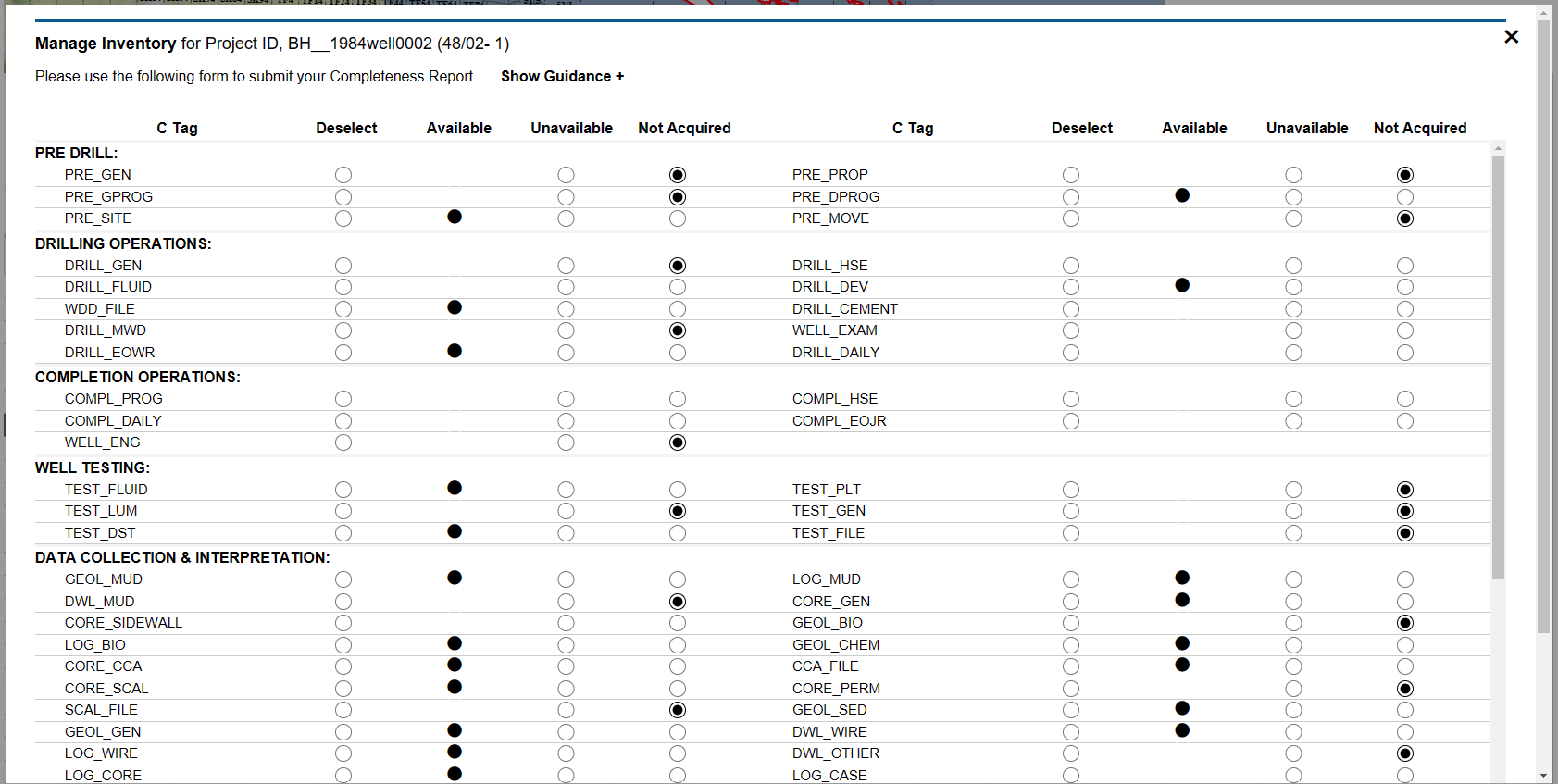Click the dialog's outer scrollbar thumb
Viewport: 1558px width, 784px height.
pos(1543,325)
